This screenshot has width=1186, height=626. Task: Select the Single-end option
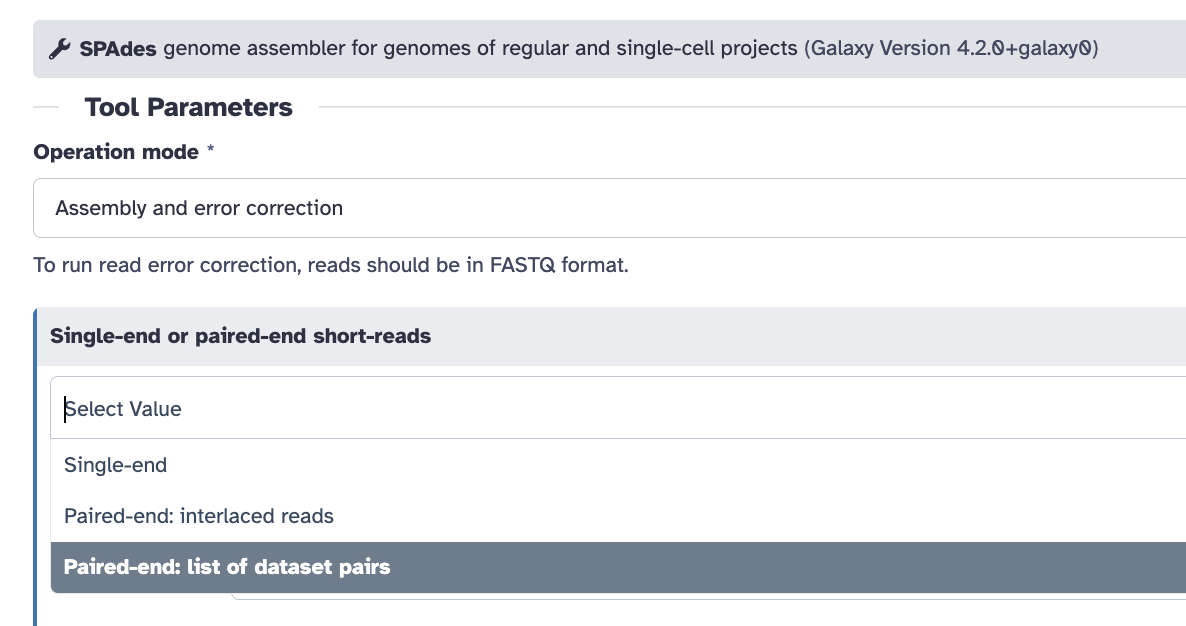point(116,465)
